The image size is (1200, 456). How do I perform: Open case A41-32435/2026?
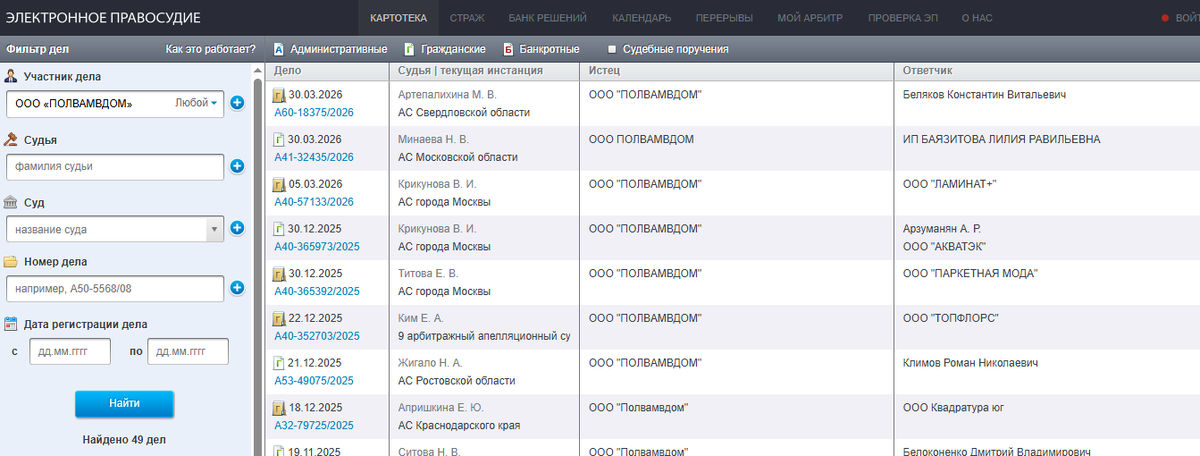tap(314, 157)
